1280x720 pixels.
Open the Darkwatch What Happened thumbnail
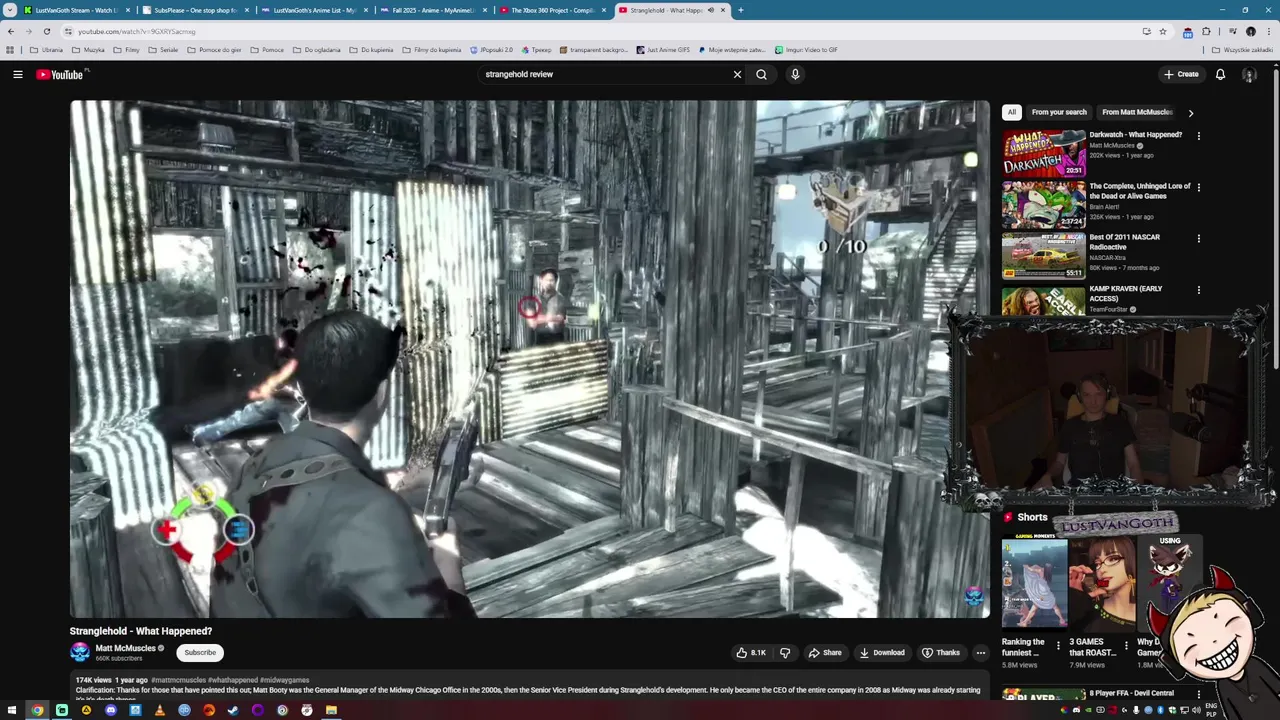pyautogui.click(x=1044, y=153)
